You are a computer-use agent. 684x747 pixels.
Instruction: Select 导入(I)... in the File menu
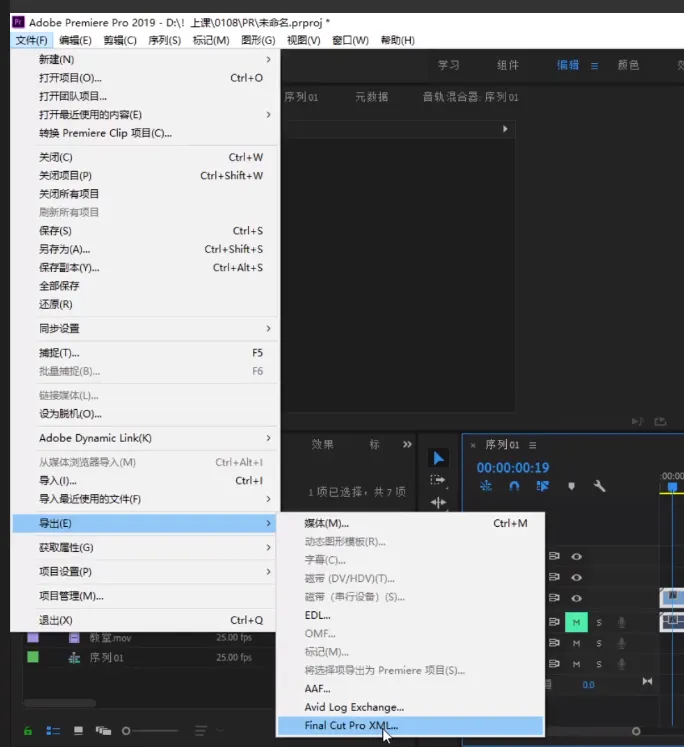pos(144,481)
